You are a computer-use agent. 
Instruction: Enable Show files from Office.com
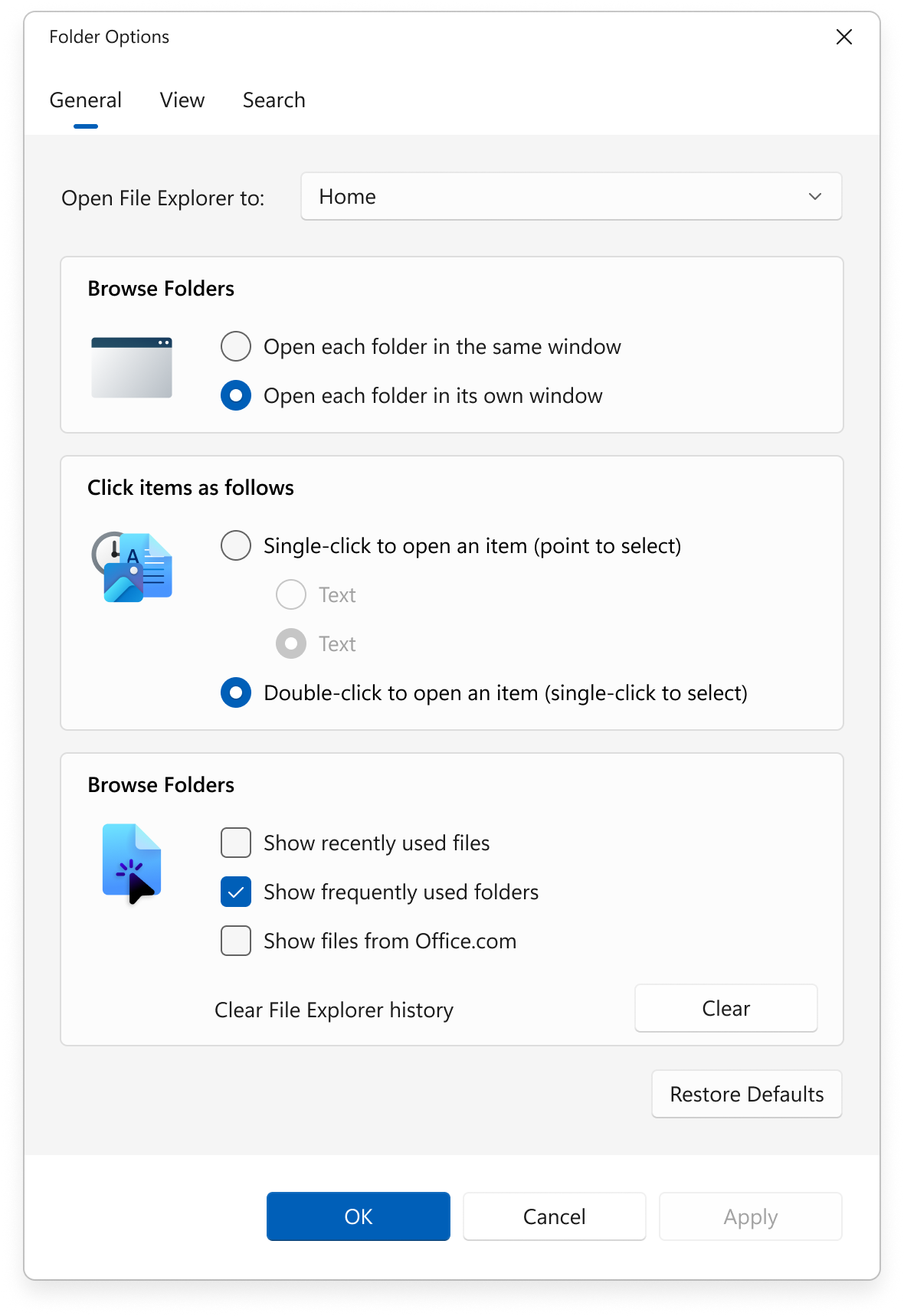(235, 941)
